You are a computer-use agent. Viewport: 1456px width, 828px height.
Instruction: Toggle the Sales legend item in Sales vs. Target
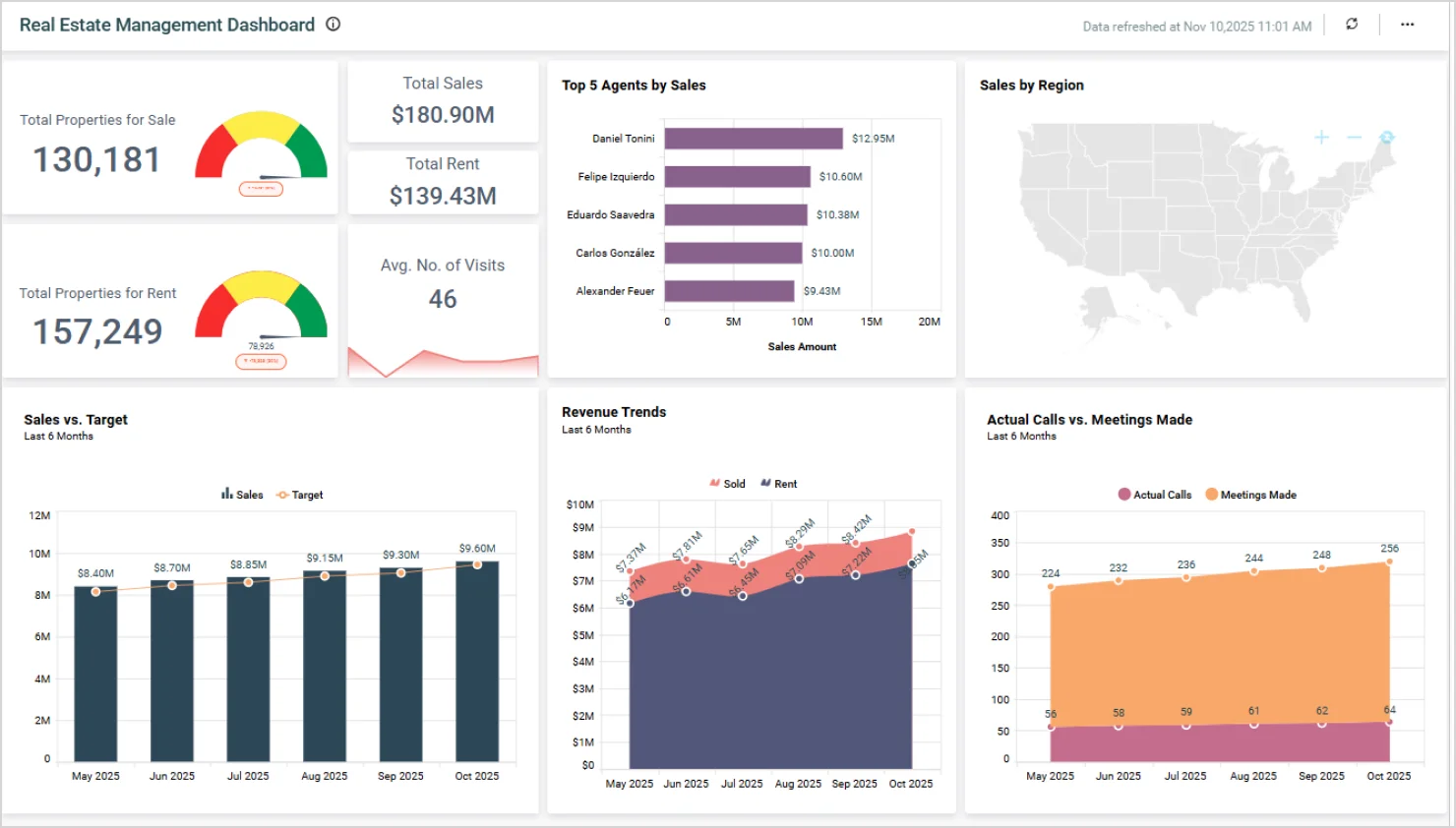[242, 495]
